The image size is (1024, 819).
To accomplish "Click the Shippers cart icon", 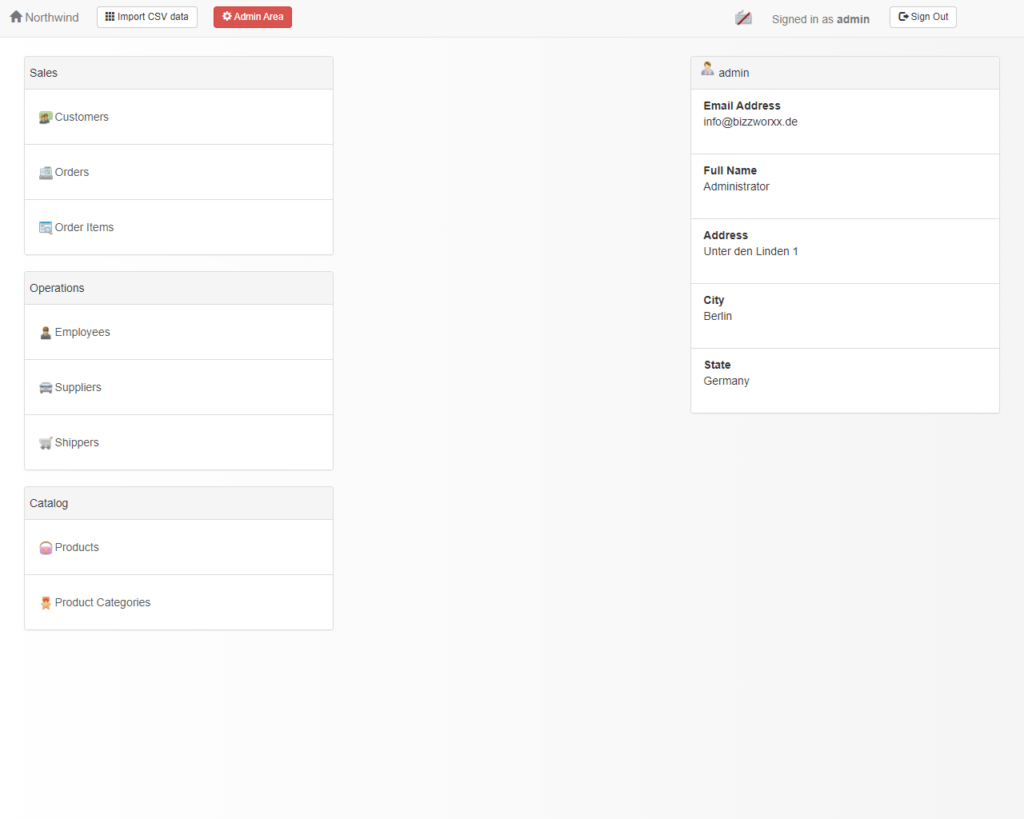I will (45, 443).
